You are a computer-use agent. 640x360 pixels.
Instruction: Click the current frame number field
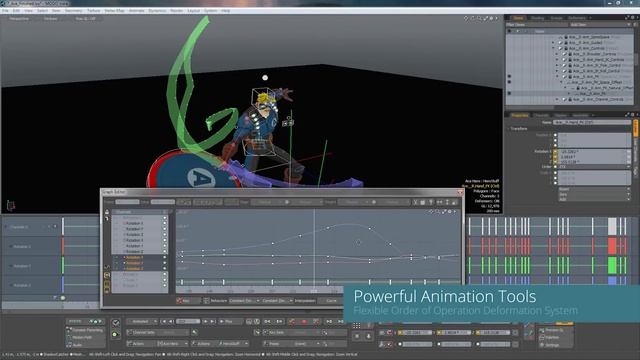(x=188, y=322)
